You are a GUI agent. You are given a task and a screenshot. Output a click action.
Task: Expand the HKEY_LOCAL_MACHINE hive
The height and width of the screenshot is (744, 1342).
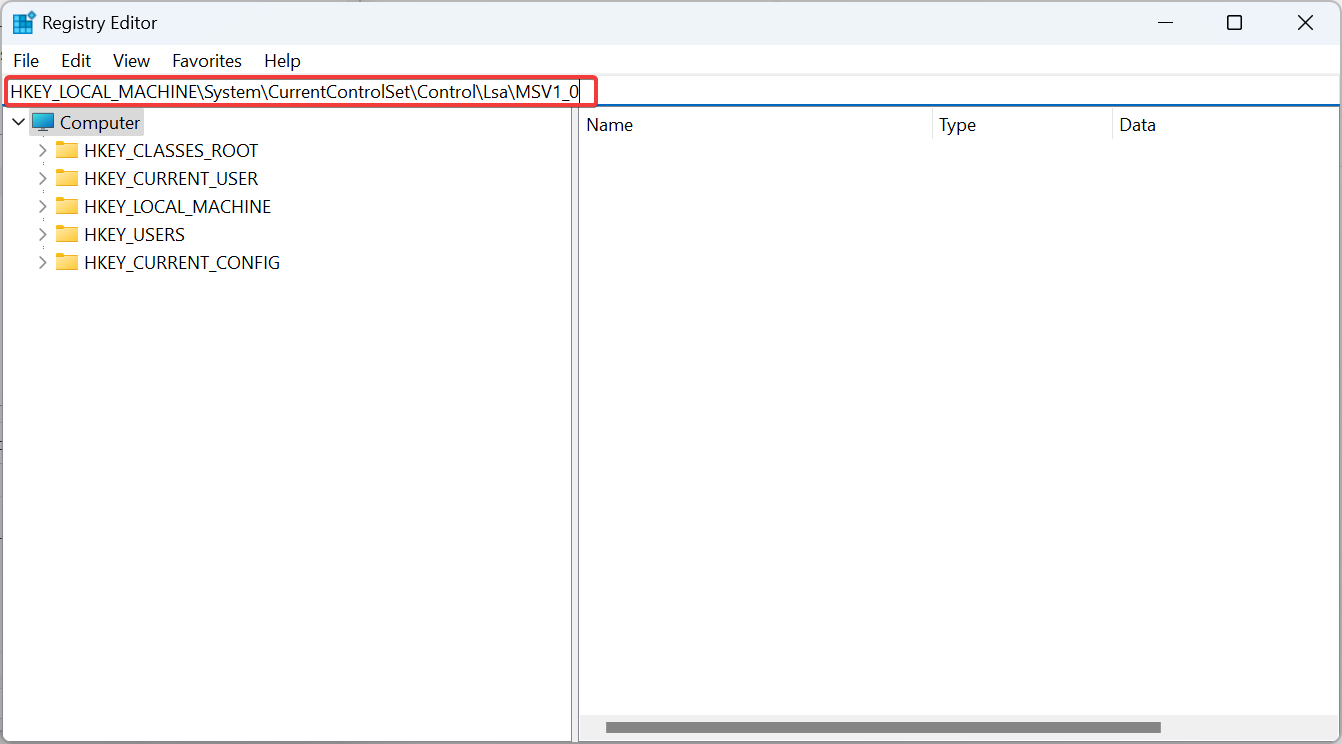coord(42,207)
